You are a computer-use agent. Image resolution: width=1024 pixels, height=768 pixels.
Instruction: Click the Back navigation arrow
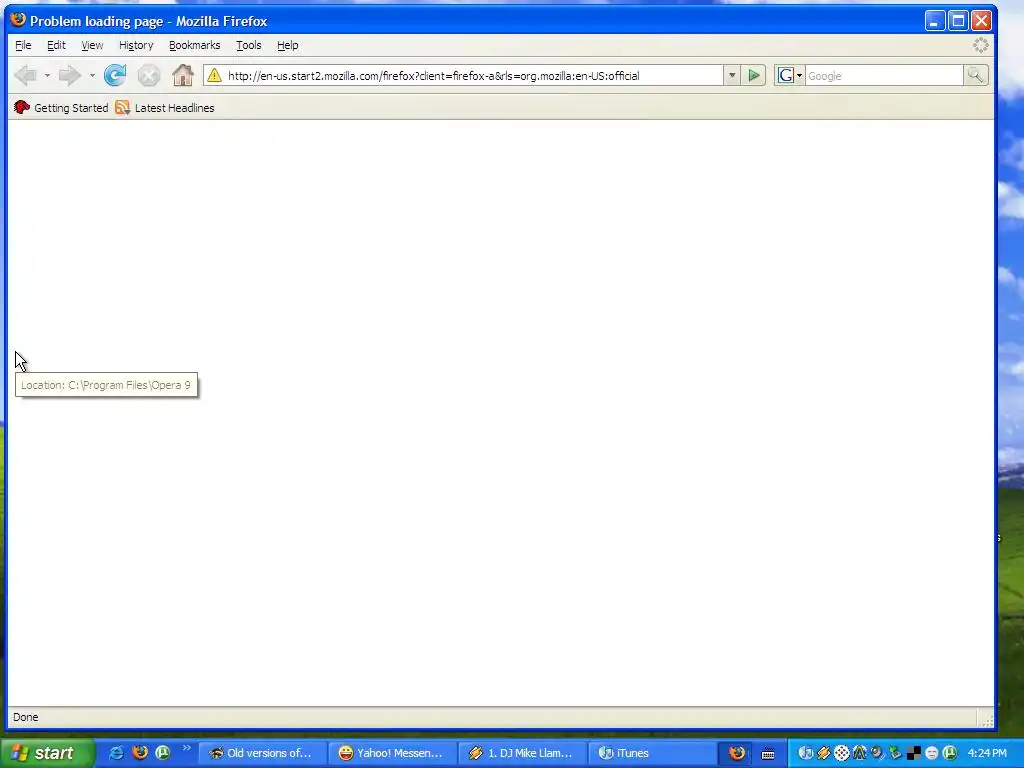pyautogui.click(x=26, y=76)
